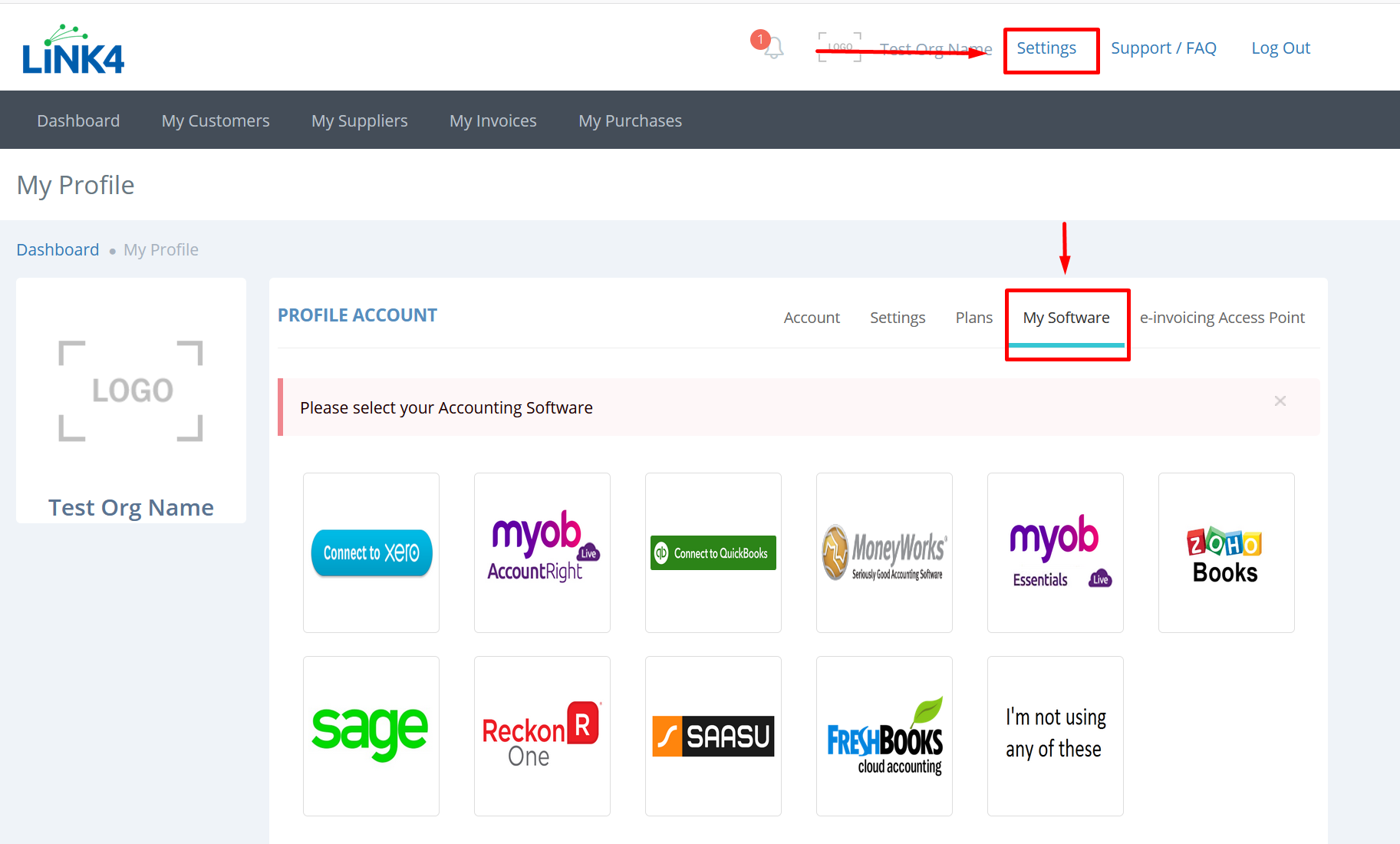Open e-invoicing Access Point tab
1400x844 pixels.
1222,318
